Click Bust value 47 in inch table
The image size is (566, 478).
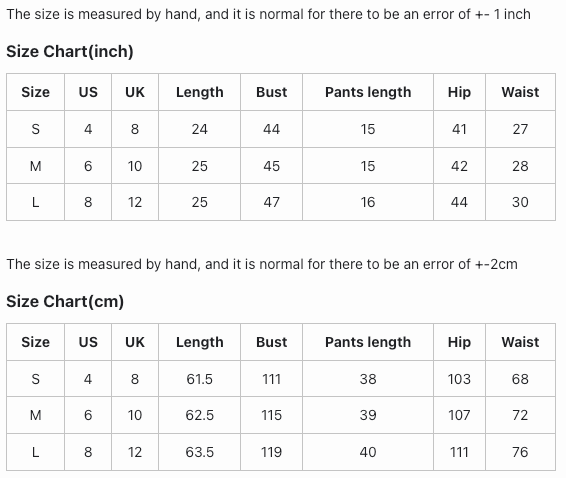pyautogui.click(x=271, y=202)
